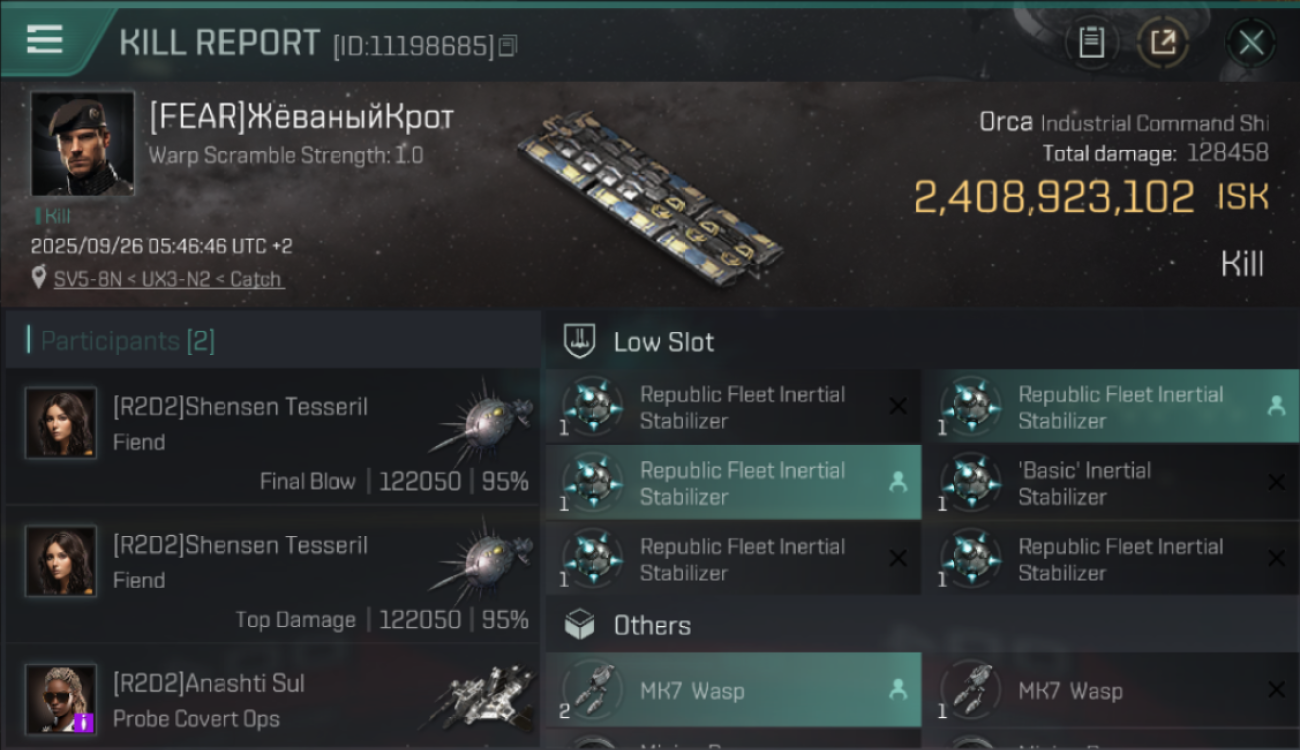Click the clipboard notes icon
The width and height of the screenshot is (1300, 750).
[x=1091, y=43]
